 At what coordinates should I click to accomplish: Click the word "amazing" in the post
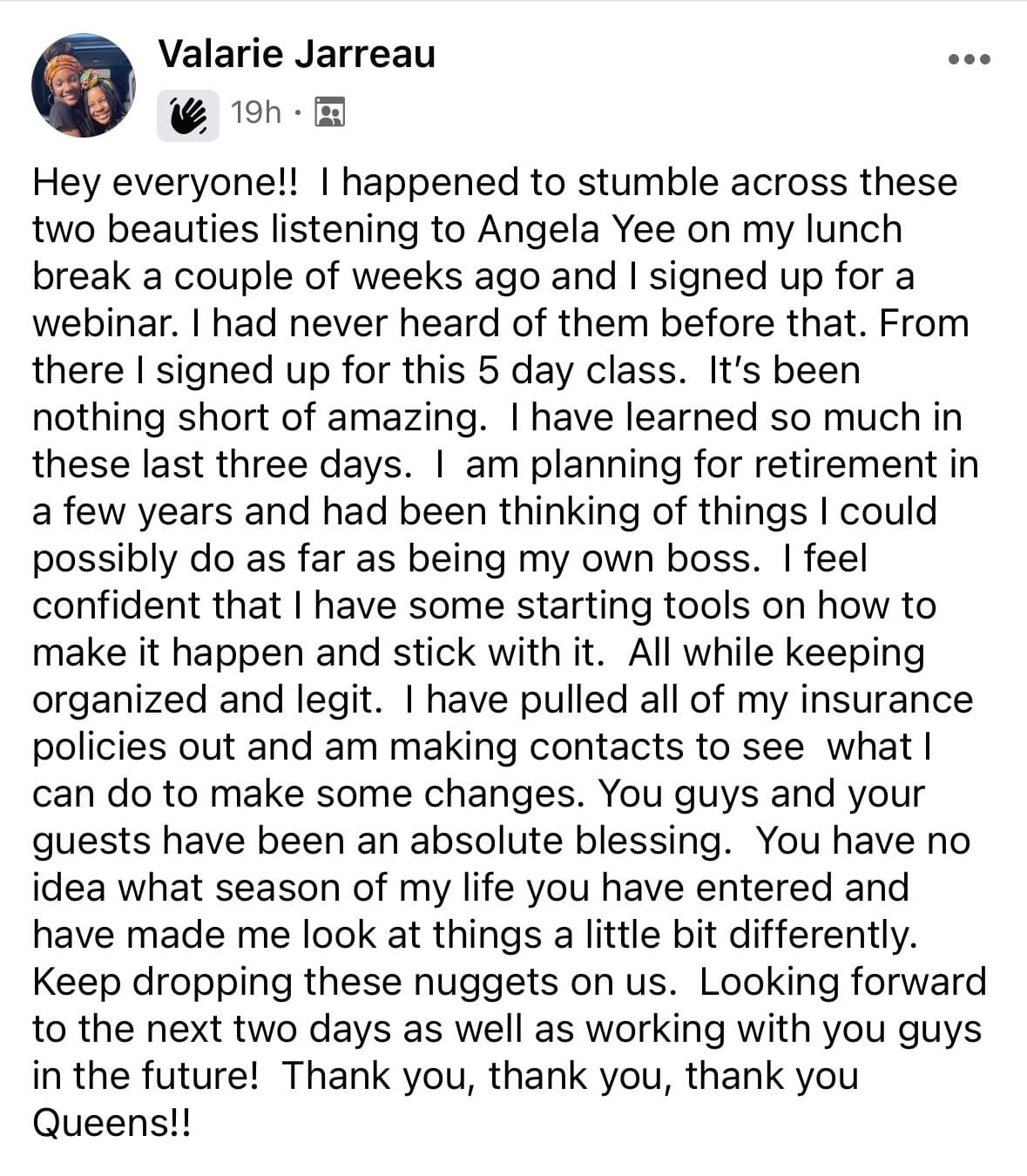(x=406, y=417)
